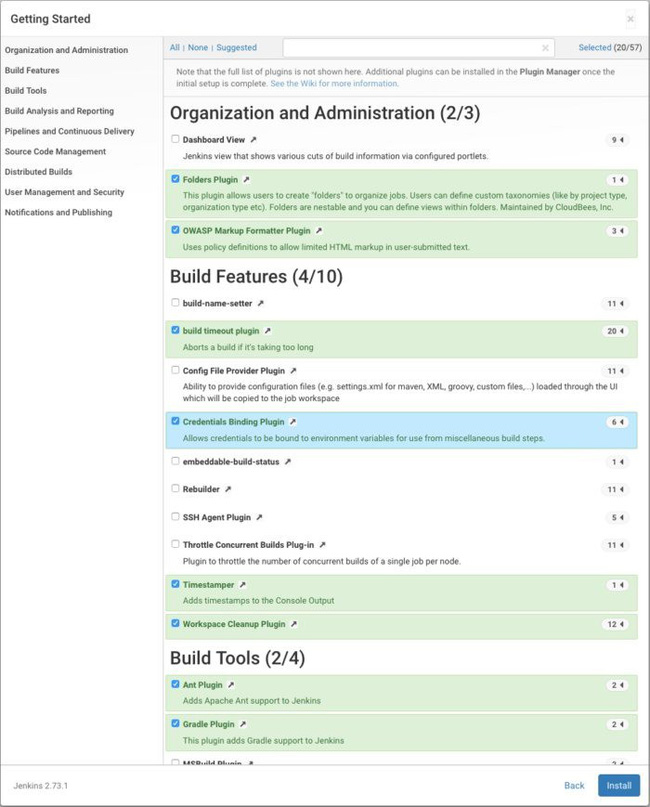
Task: Go Back to previous step
Action: click(x=574, y=785)
